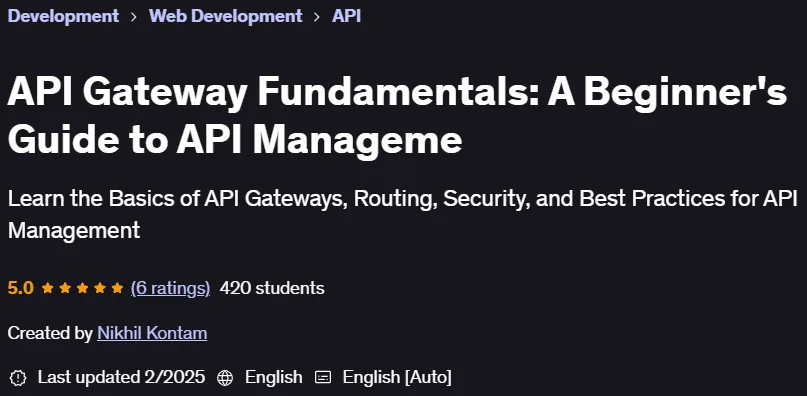Click the third rating star
The width and height of the screenshot is (807, 396).
click(x=82, y=288)
